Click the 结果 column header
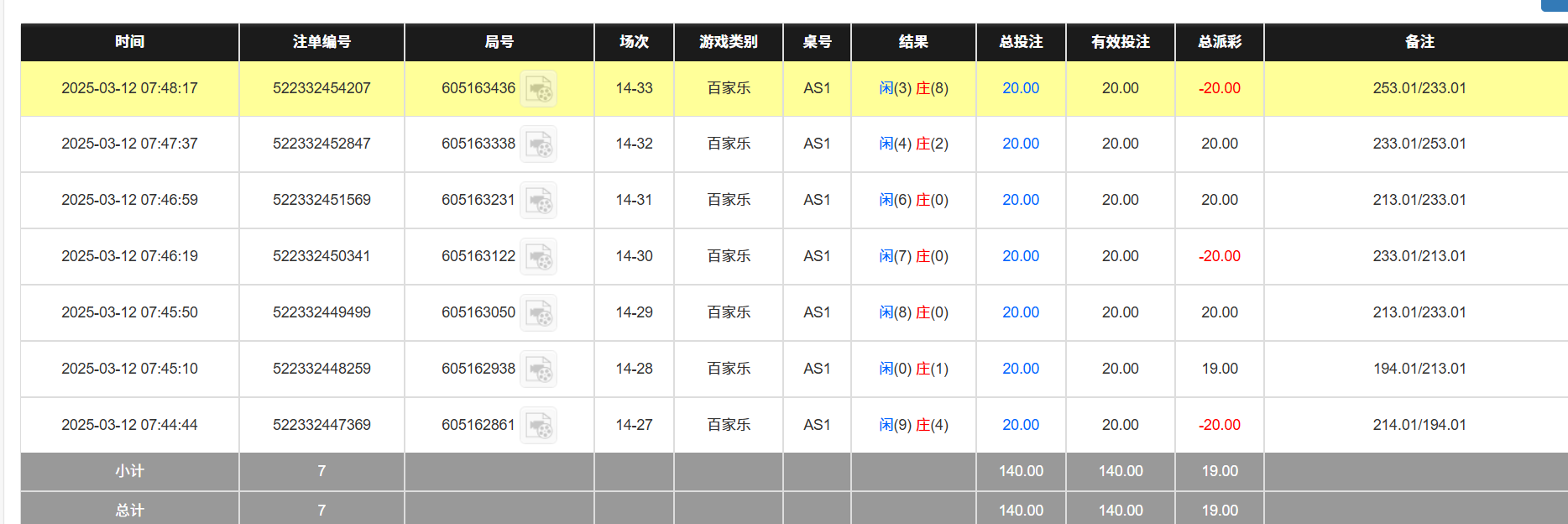This screenshot has width=1568, height=524. click(913, 42)
